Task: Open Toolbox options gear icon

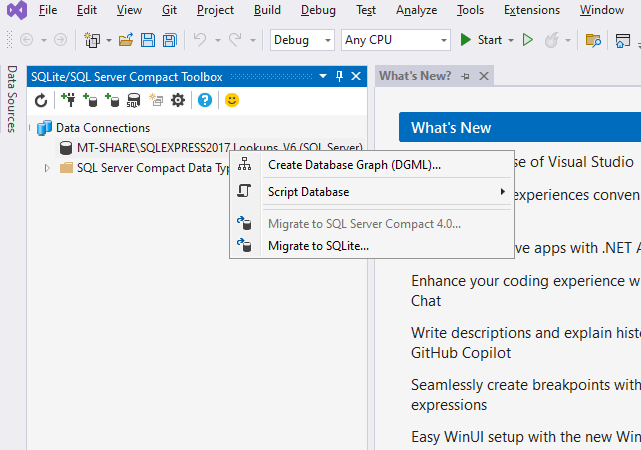Action: [178, 100]
